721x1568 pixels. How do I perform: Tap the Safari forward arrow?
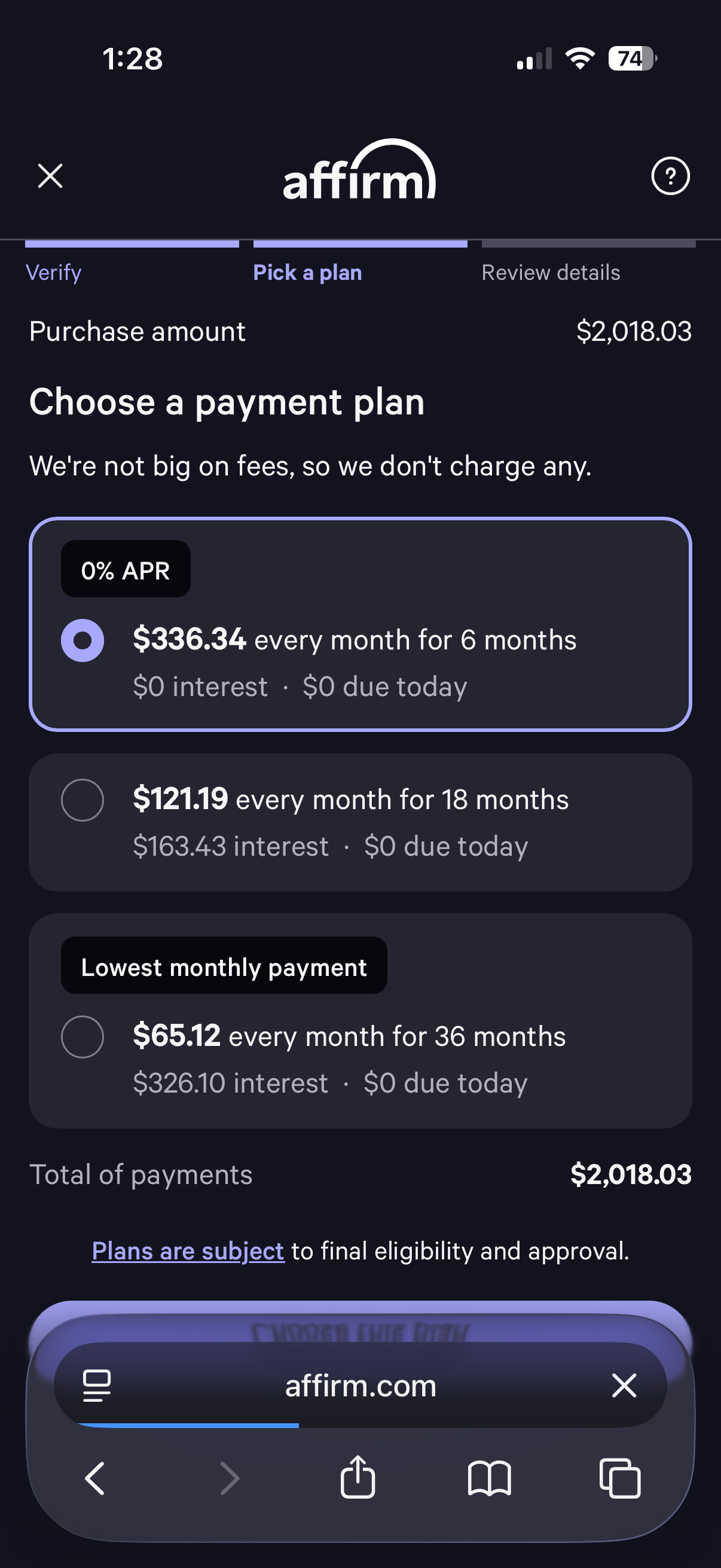pyautogui.click(x=230, y=1478)
